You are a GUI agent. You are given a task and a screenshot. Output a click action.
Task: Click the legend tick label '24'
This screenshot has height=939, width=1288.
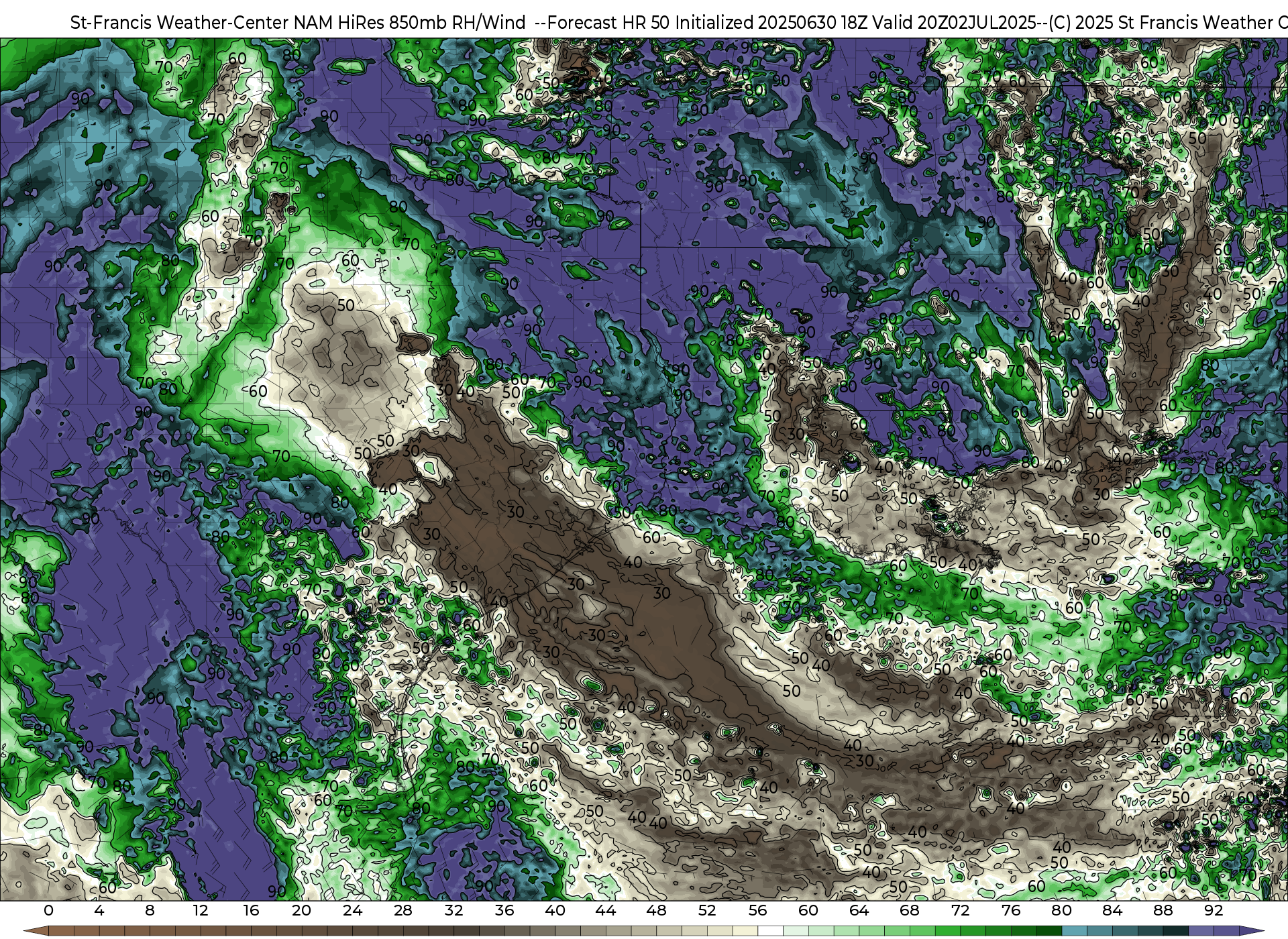coord(352,910)
